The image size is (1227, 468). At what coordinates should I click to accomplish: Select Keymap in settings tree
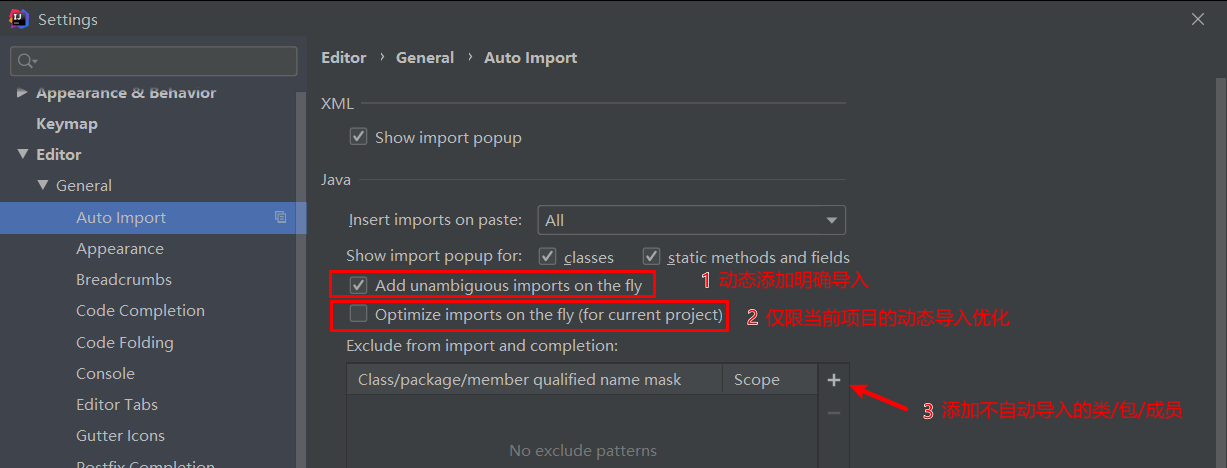pyautogui.click(x=67, y=123)
